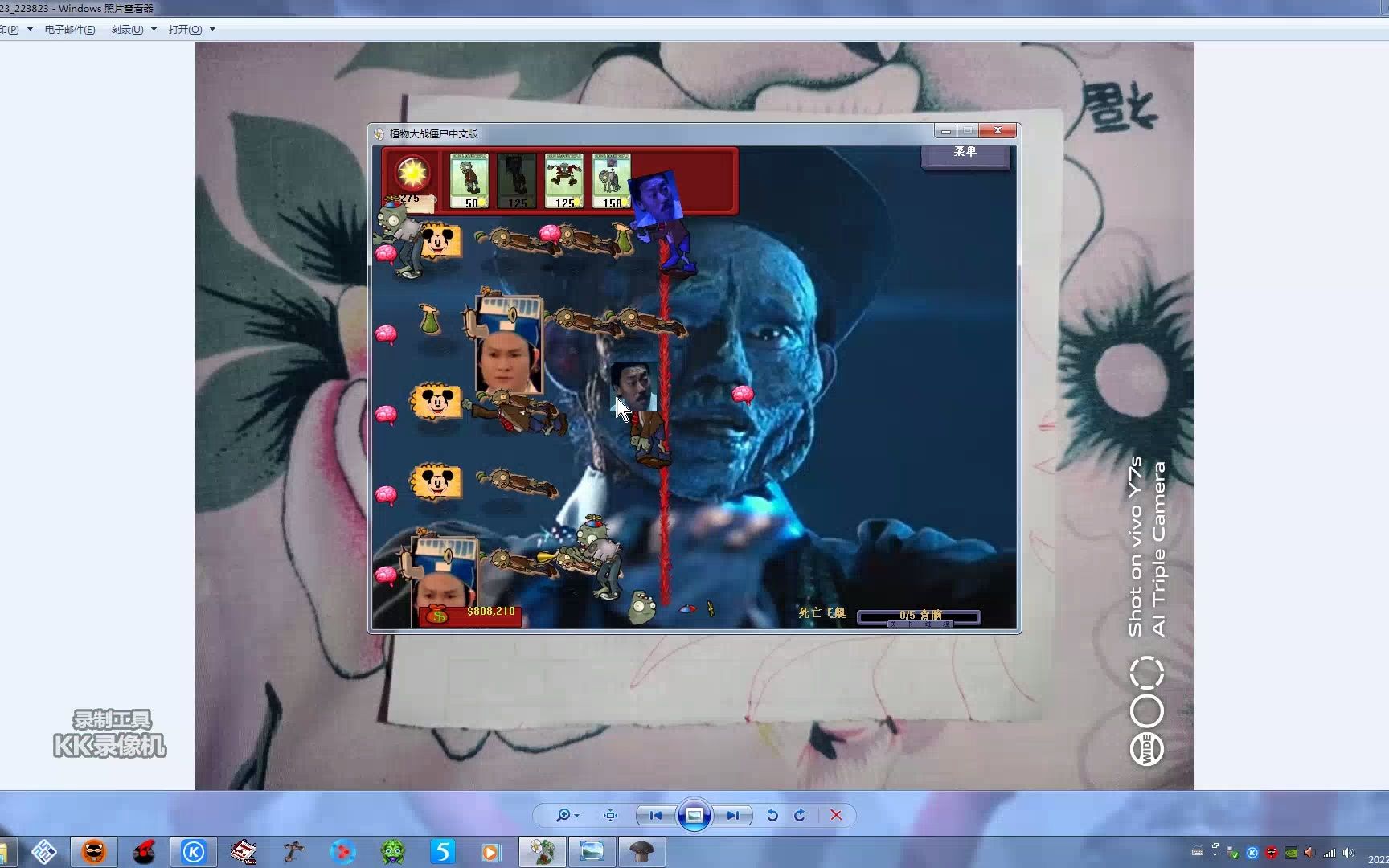This screenshot has width=1389, height=868.
Task: Click the sun counter icon showing 275
Action: [412, 174]
